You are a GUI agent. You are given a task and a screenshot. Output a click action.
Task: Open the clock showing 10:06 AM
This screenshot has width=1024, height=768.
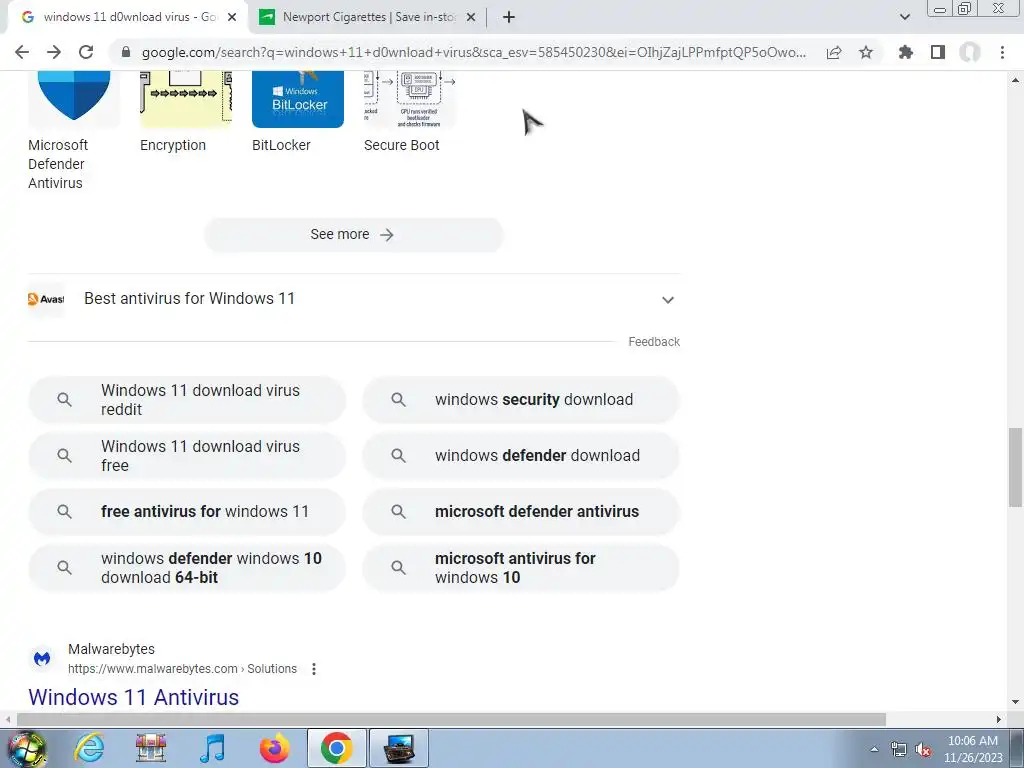point(973,749)
